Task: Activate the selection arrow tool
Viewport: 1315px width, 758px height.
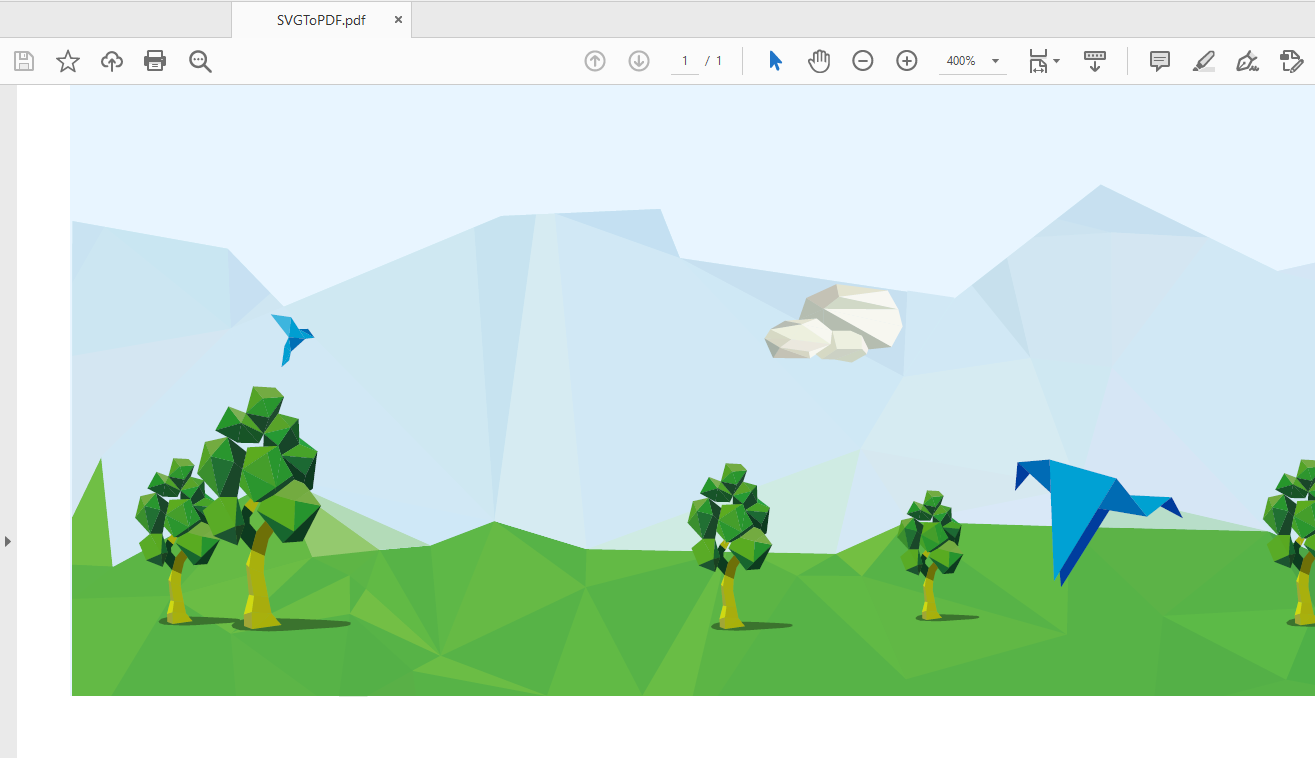Action: [775, 61]
